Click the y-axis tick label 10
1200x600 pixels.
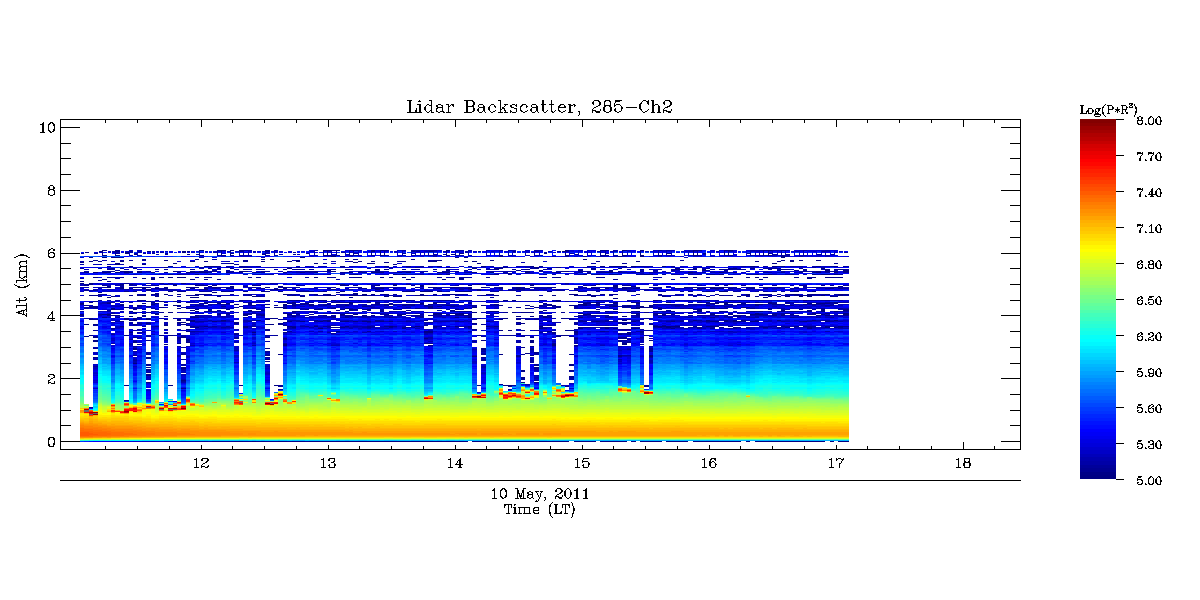(x=45, y=127)
